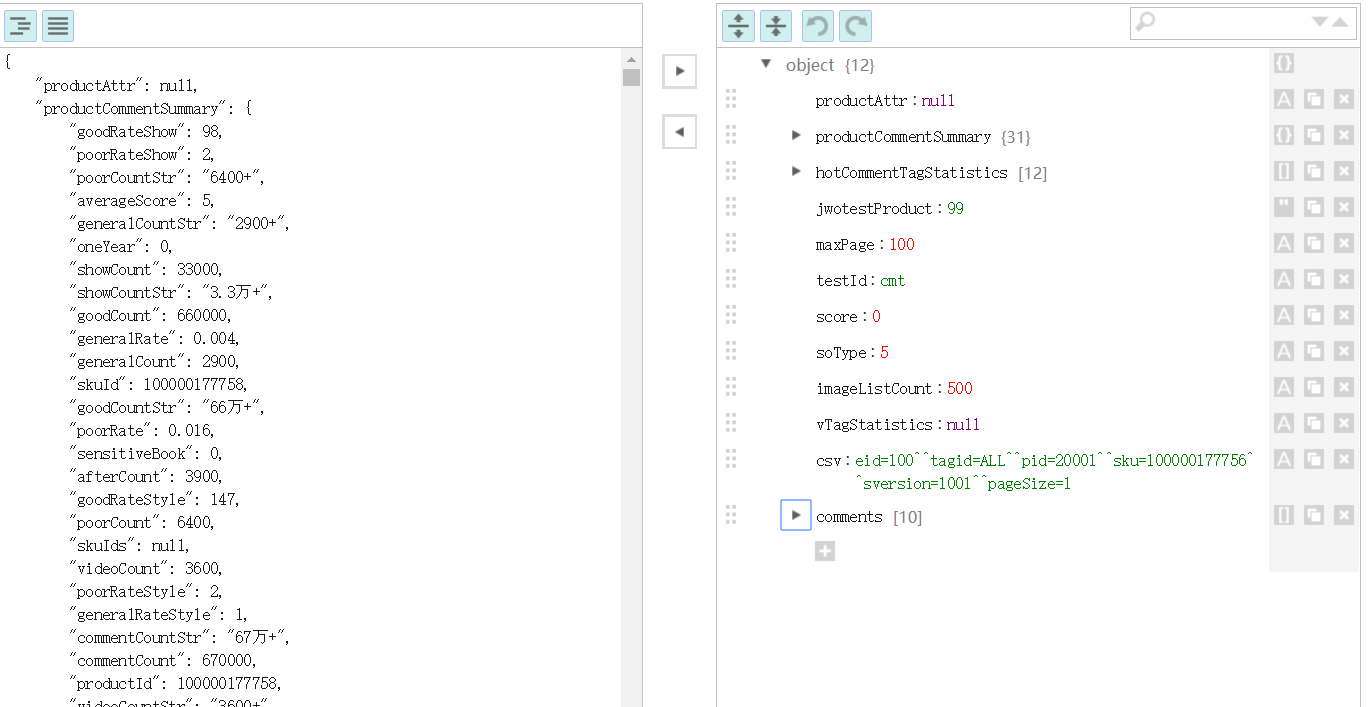This screenshot has width=1368, height=707.
Task: Duplicate the hotCommentTagStatistics field
Action: click(1314, 171)
